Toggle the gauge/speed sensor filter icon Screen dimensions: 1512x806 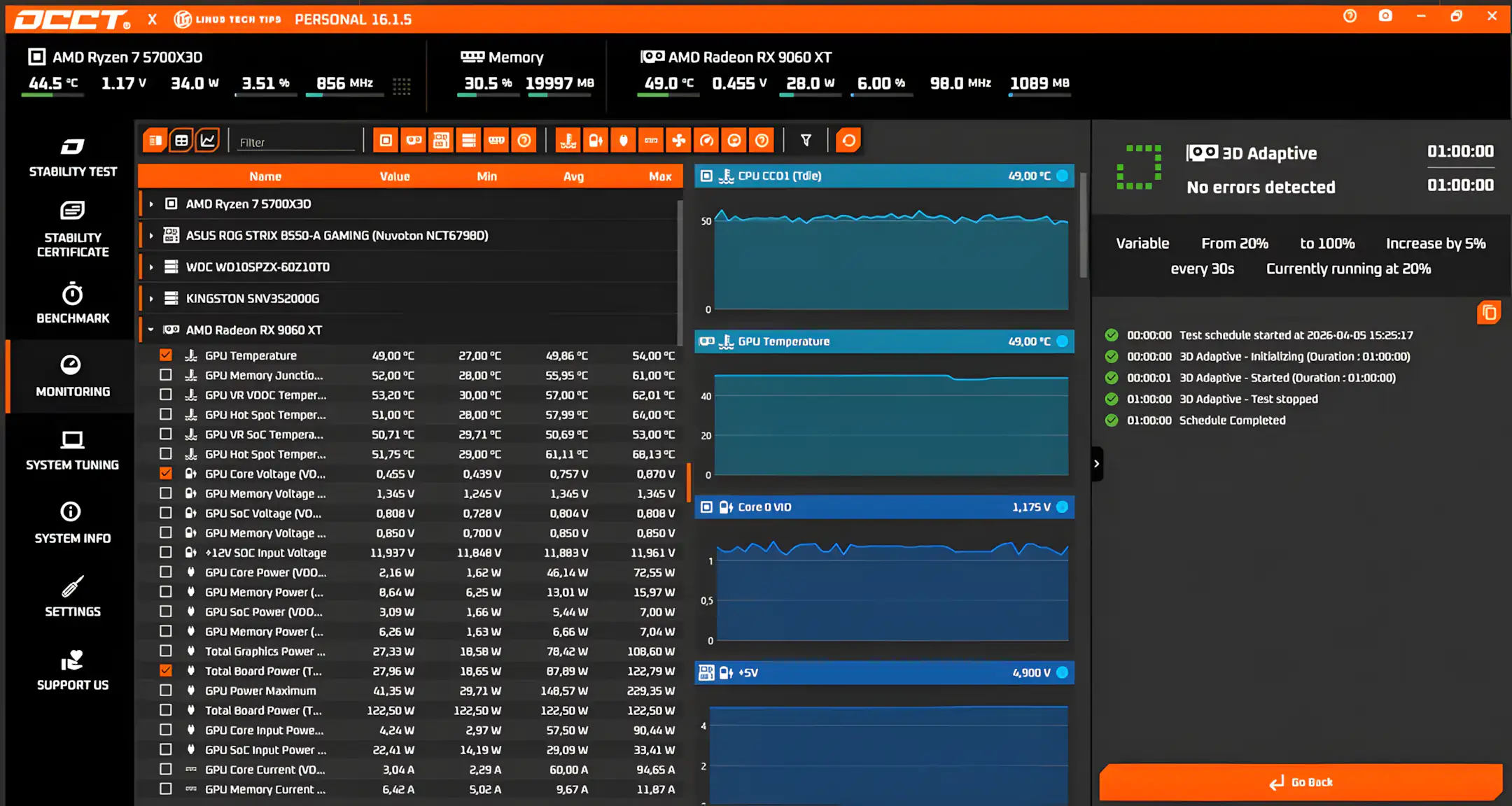click(x=707, y=141)
